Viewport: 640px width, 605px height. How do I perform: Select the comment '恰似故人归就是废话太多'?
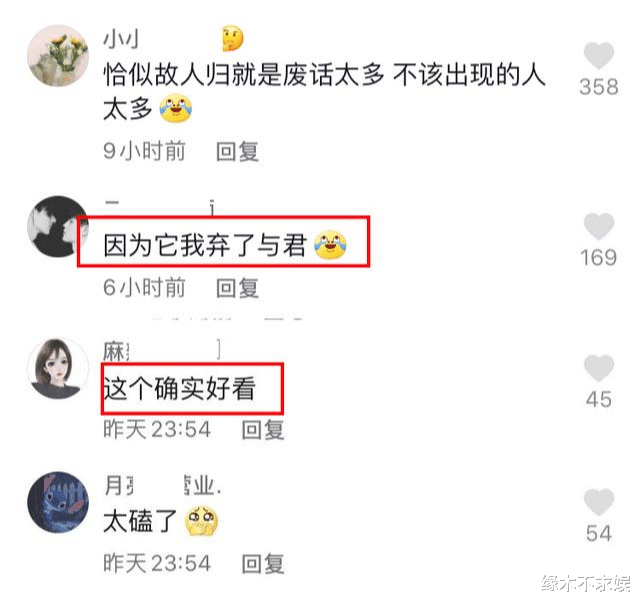[x=324, y=92]
